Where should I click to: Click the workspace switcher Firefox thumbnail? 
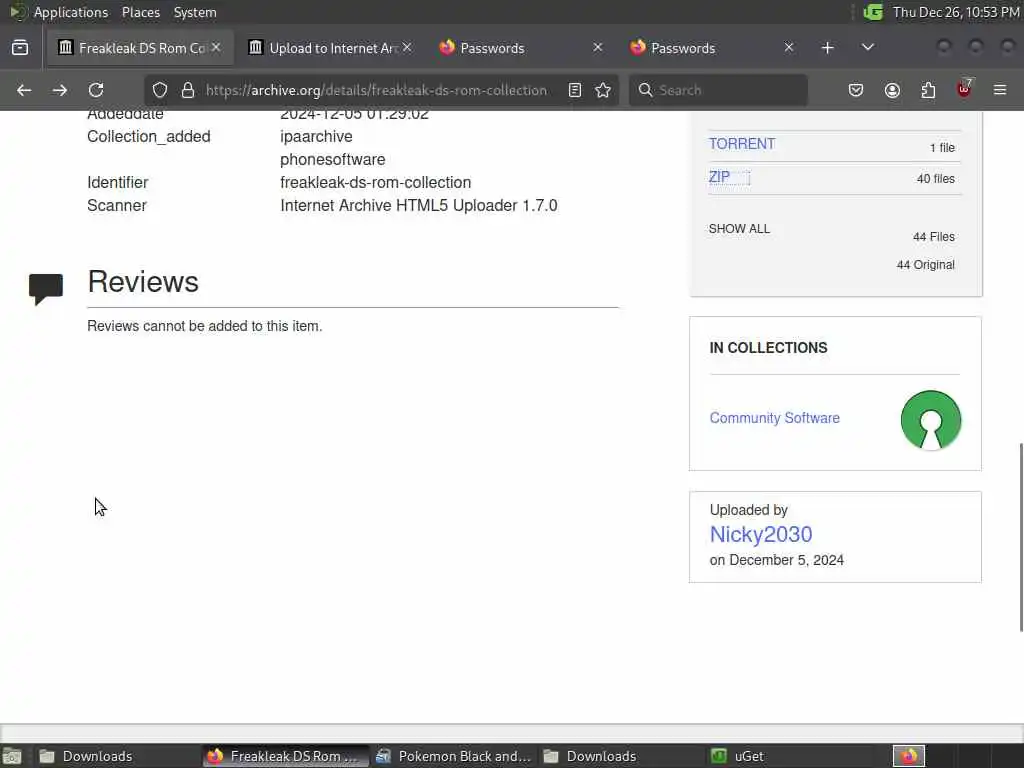(908, 756)
